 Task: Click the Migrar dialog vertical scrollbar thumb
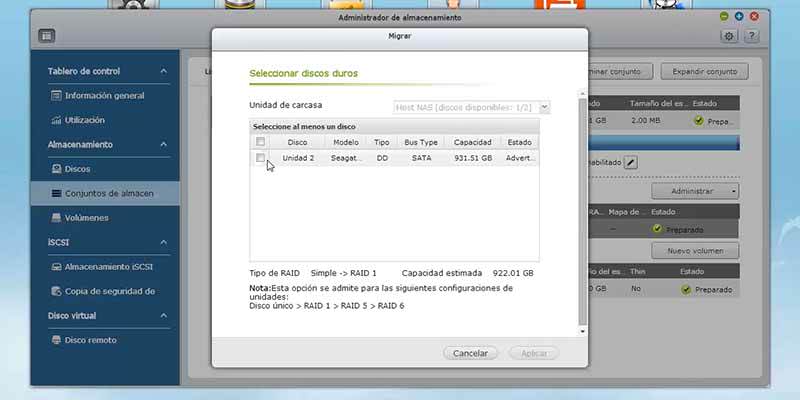click(x=583, y=212)
